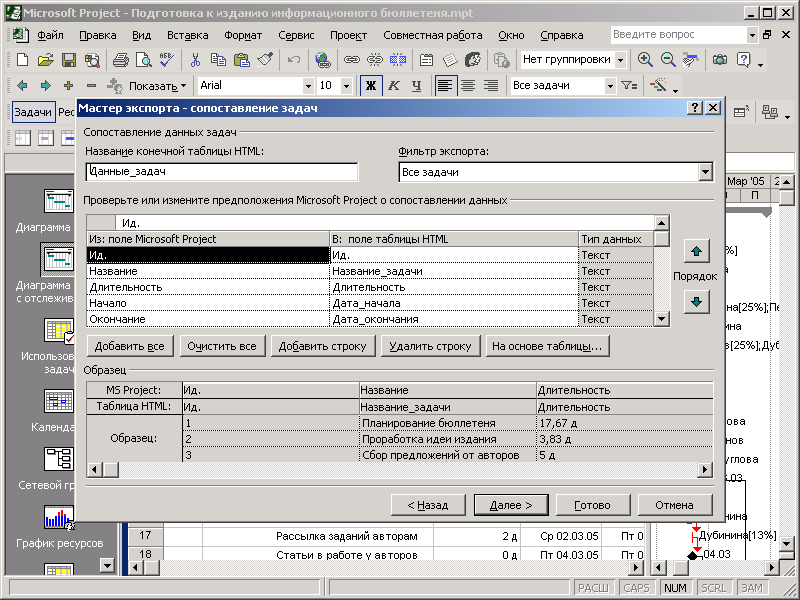800x600 pixels.
Task: Click the New project icon
Action: (22, 60)
